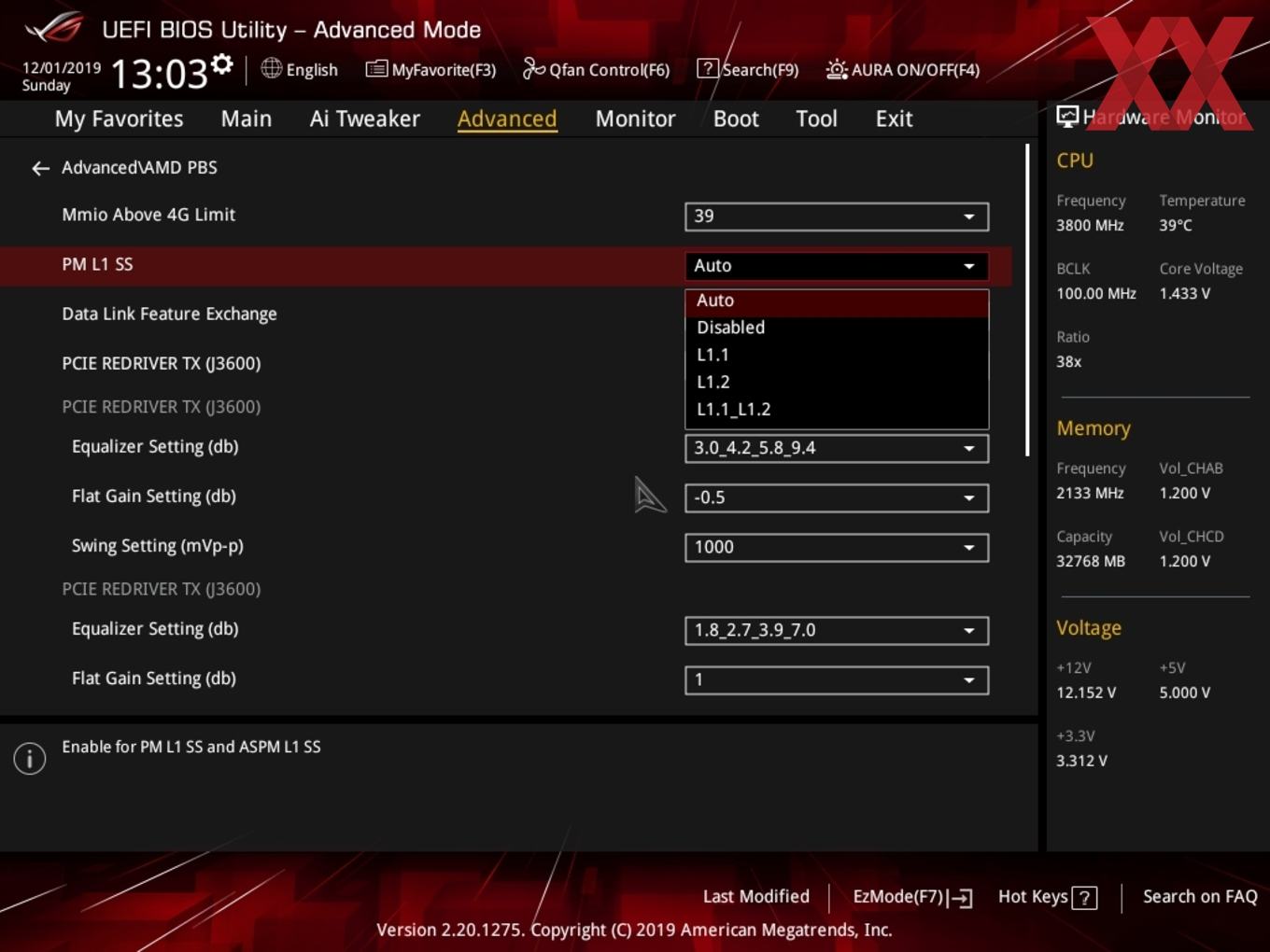Click Hot Keys question mark icon
The width and height of the screenshot is (1270, 952).
[1084, 898]
